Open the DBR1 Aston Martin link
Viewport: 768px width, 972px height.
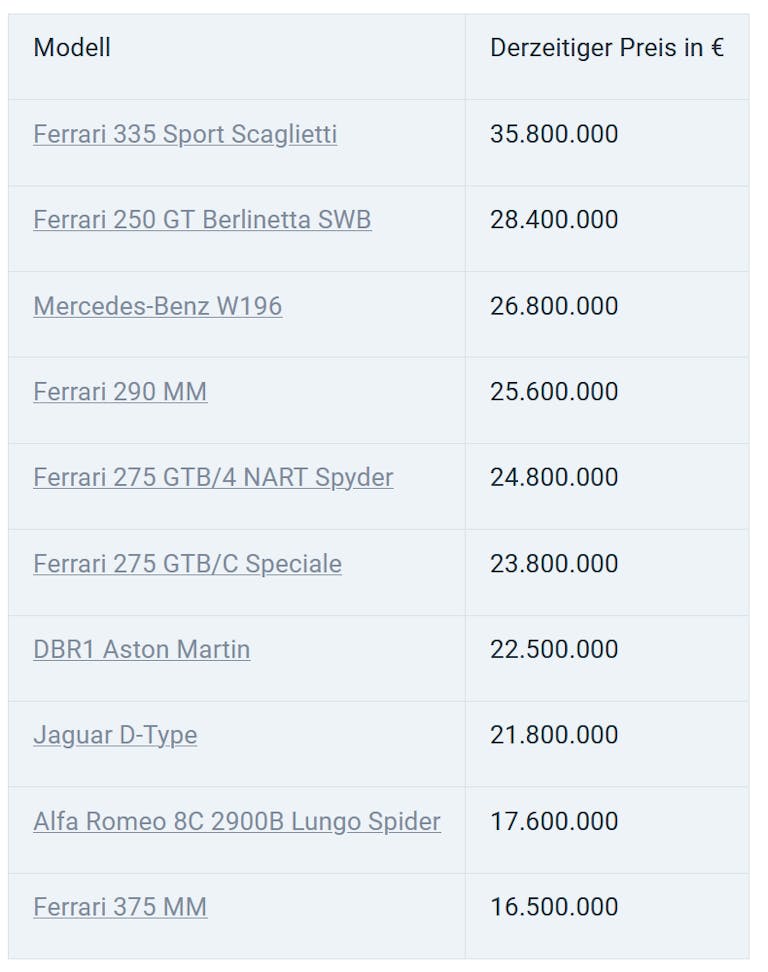tap(141, 650)
